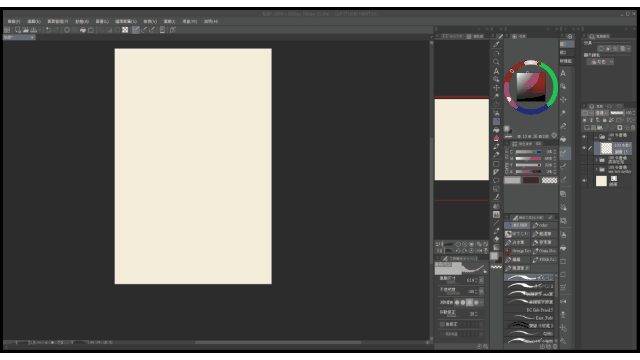The width and height of the screenshot is (640, 360).
Task: Click the transparent checkerboard icon in command bar
Action: coord(125,30)
